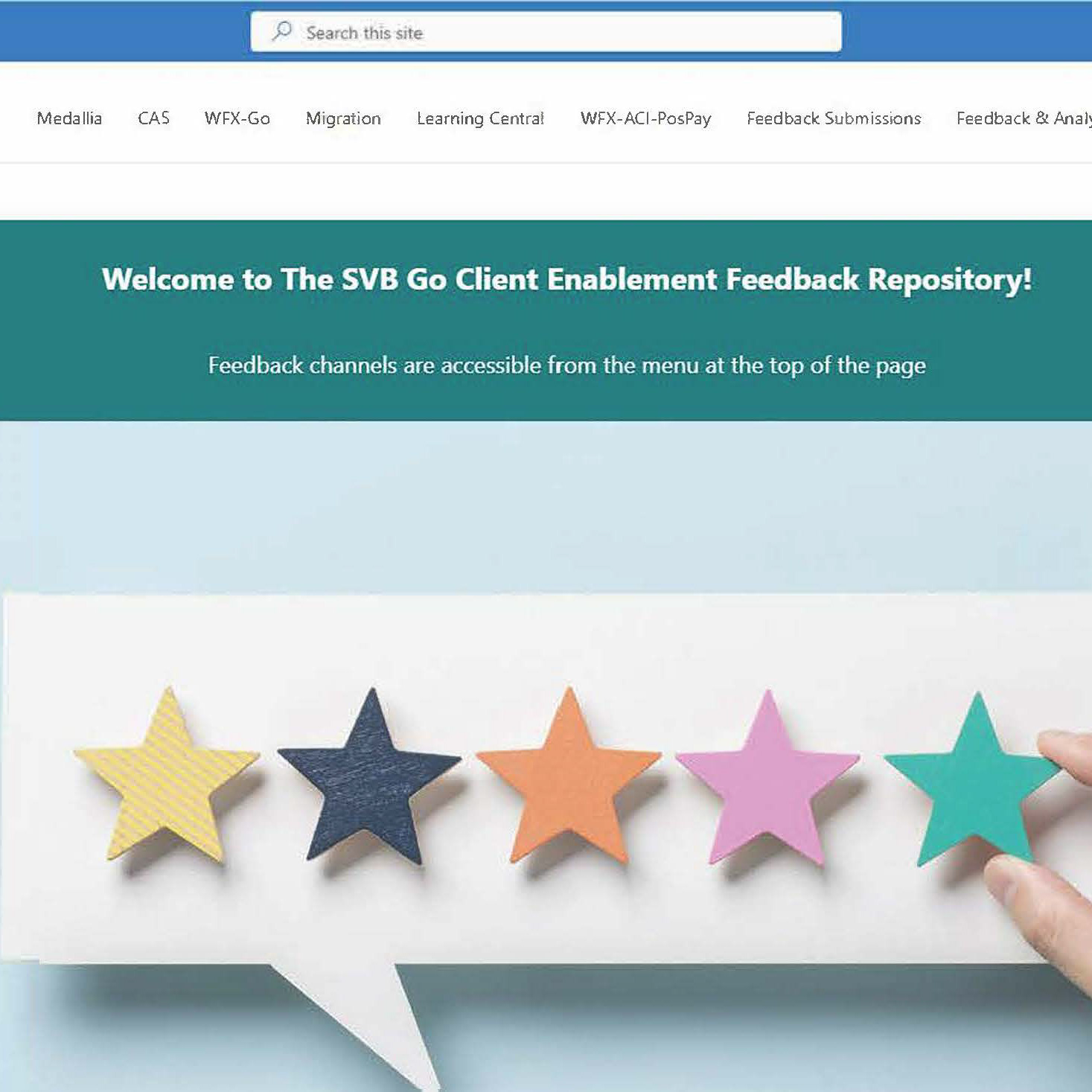Click the orange star in the middle
Image resolution: width=1092 pixels, height=1092 pixels.
[569, 778]
